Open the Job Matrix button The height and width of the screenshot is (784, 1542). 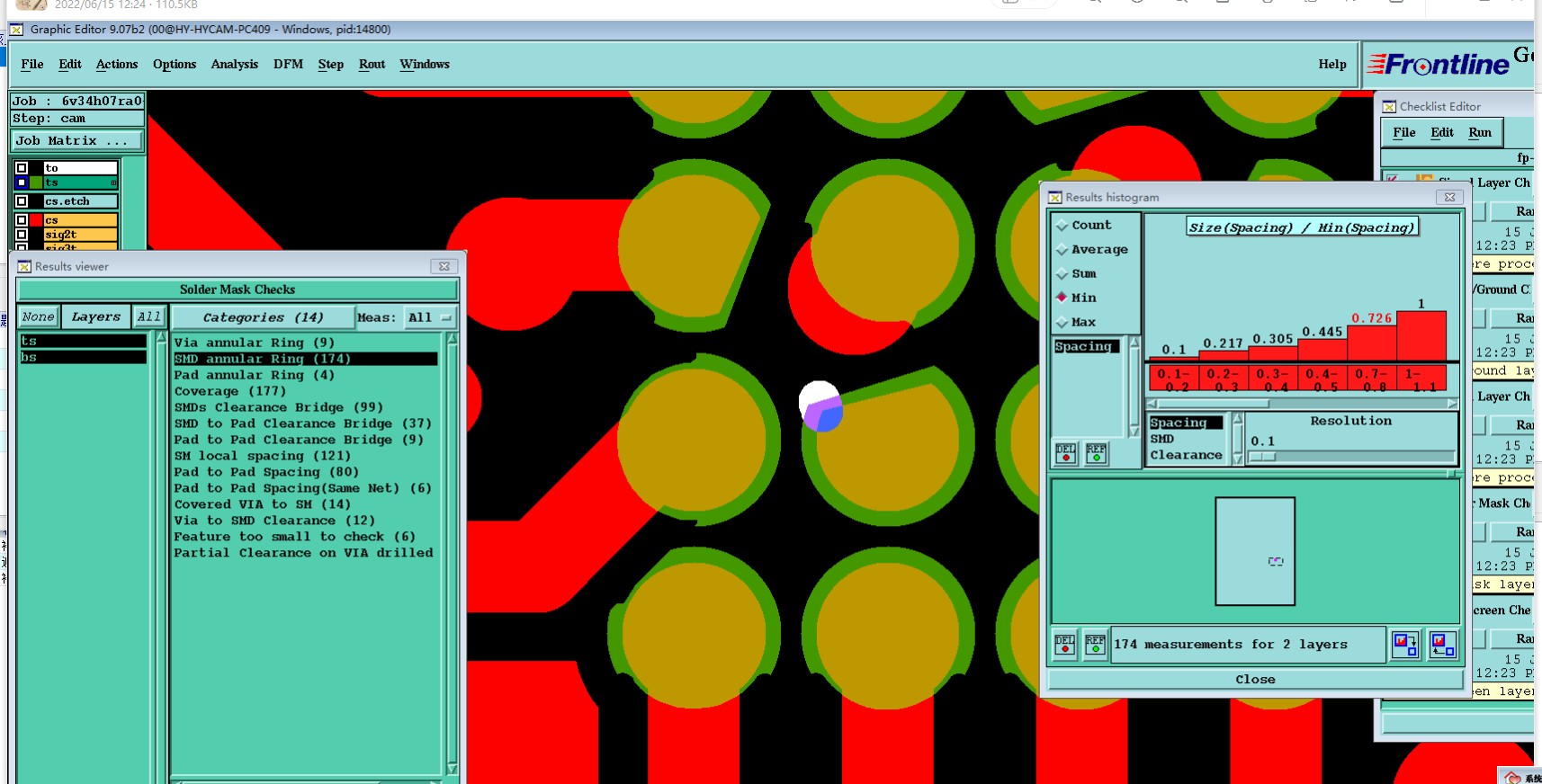point(77,141)
